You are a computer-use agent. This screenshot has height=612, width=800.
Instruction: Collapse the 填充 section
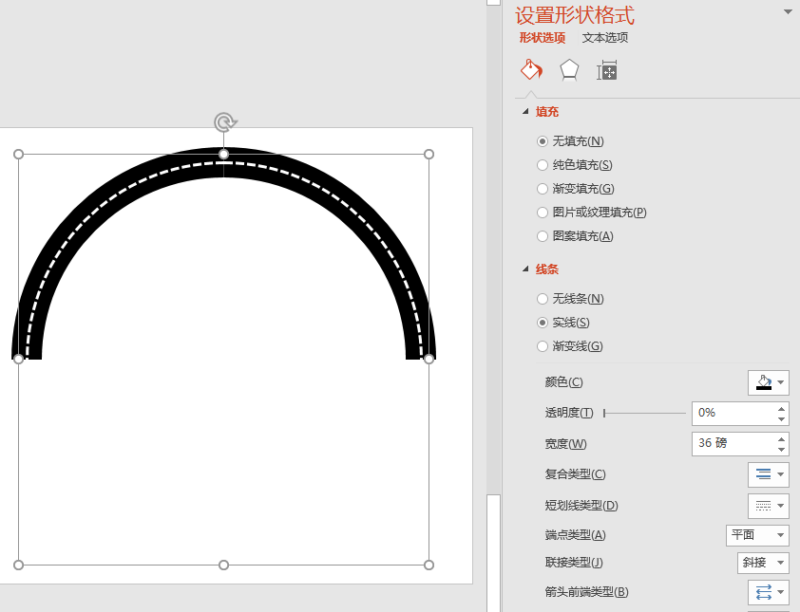pos(526,112)
